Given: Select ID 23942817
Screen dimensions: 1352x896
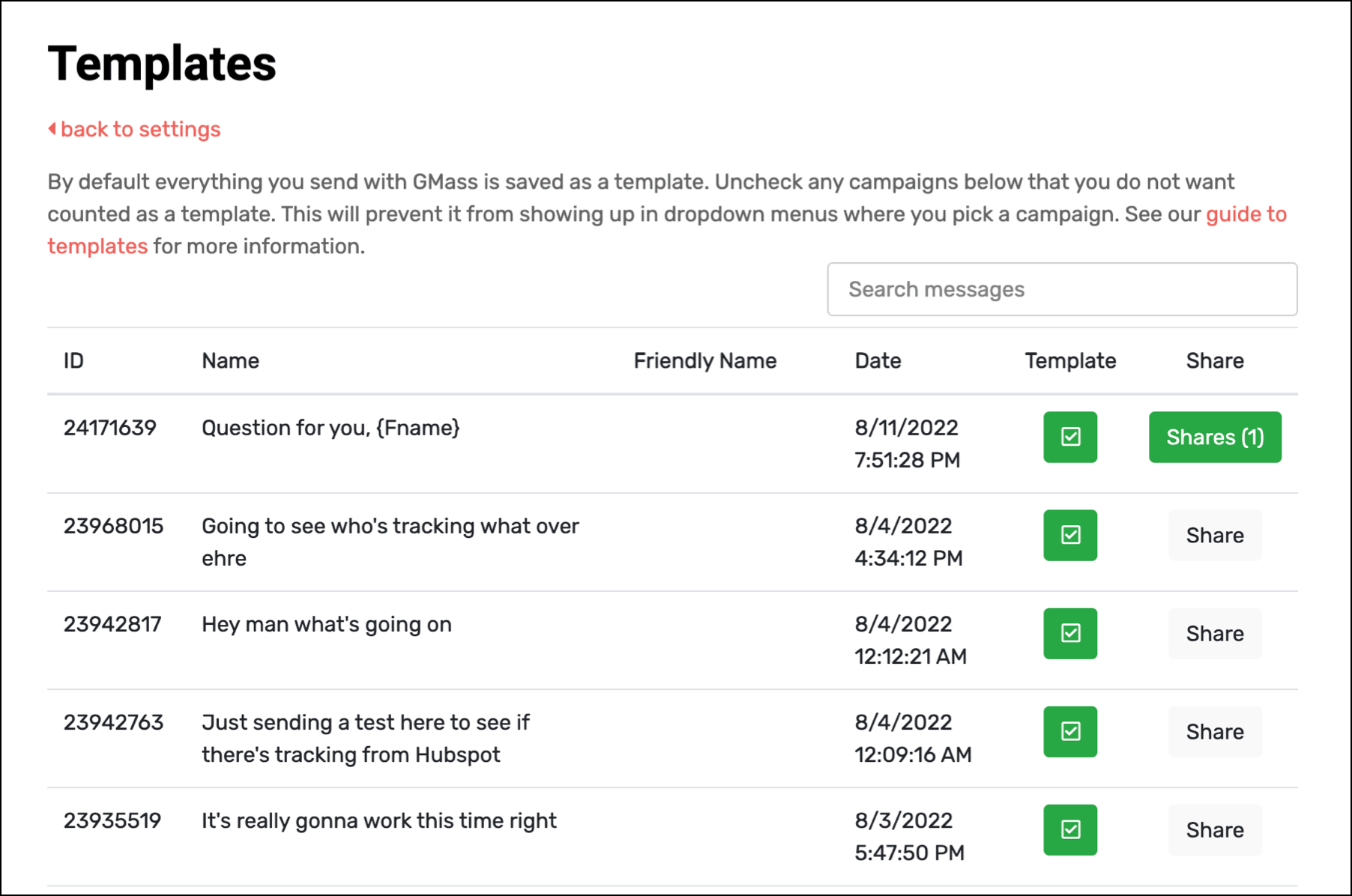Looking at the screenshot, I should [112, 624].
